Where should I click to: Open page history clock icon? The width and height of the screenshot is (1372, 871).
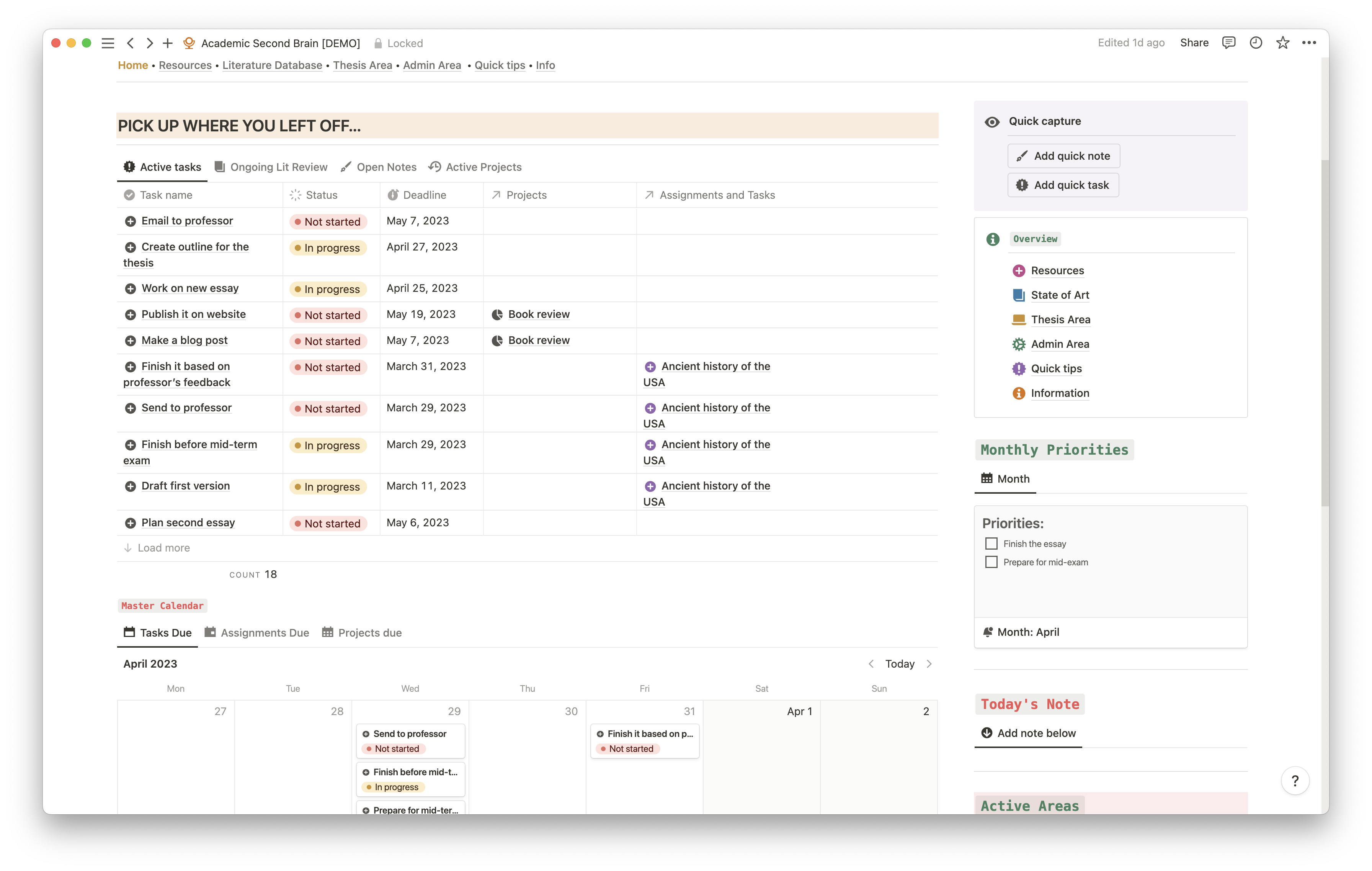click(1256, 43)
